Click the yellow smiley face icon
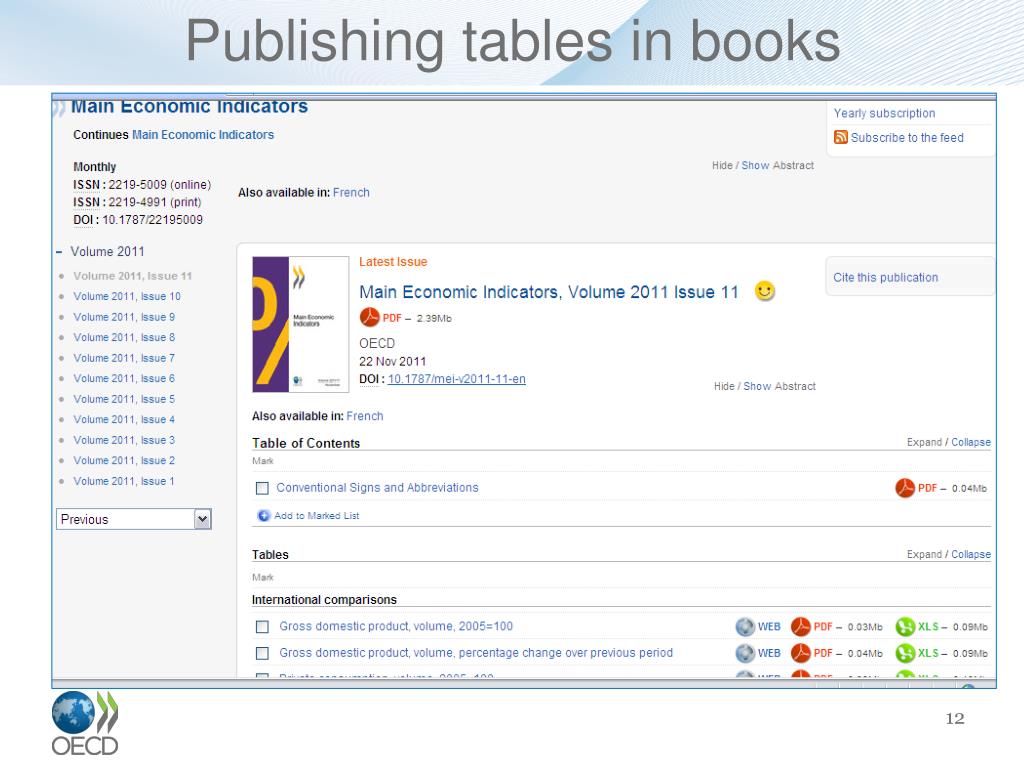 [765, 291]
